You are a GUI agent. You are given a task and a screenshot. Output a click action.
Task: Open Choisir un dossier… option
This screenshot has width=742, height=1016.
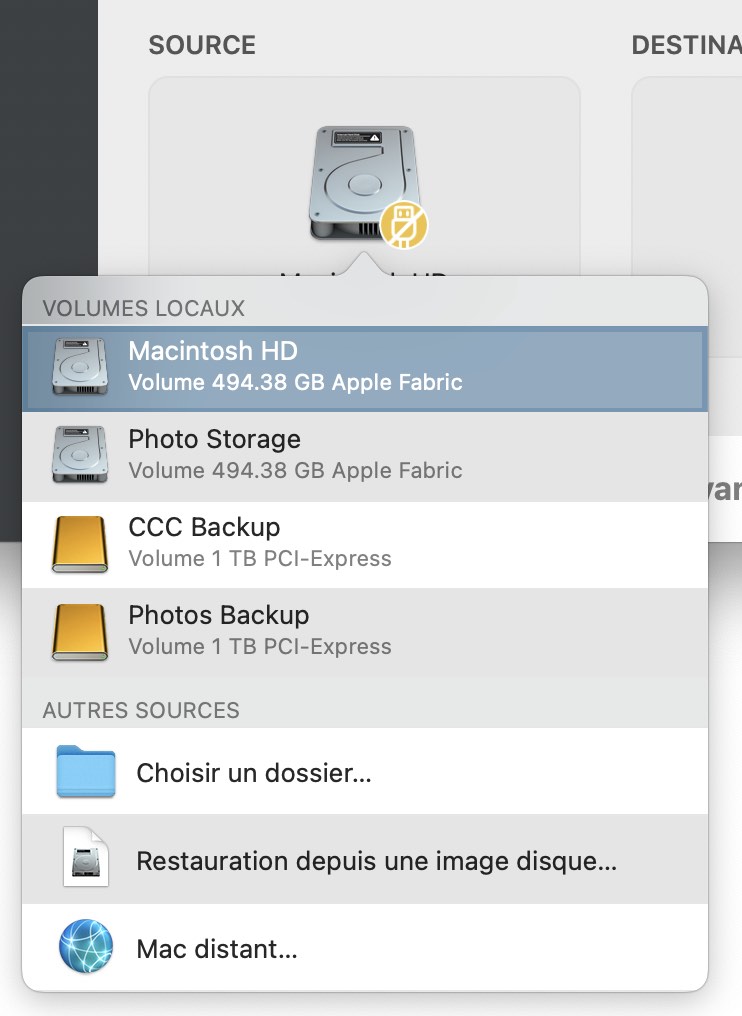click(x=365, y=771)
